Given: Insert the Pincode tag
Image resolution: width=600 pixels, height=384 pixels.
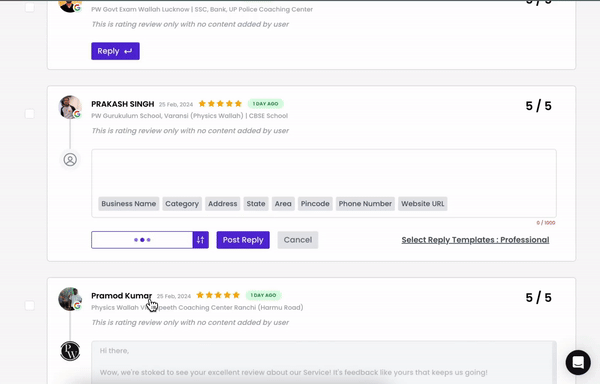Looking at the screenshot, I should tap(315, 204).
